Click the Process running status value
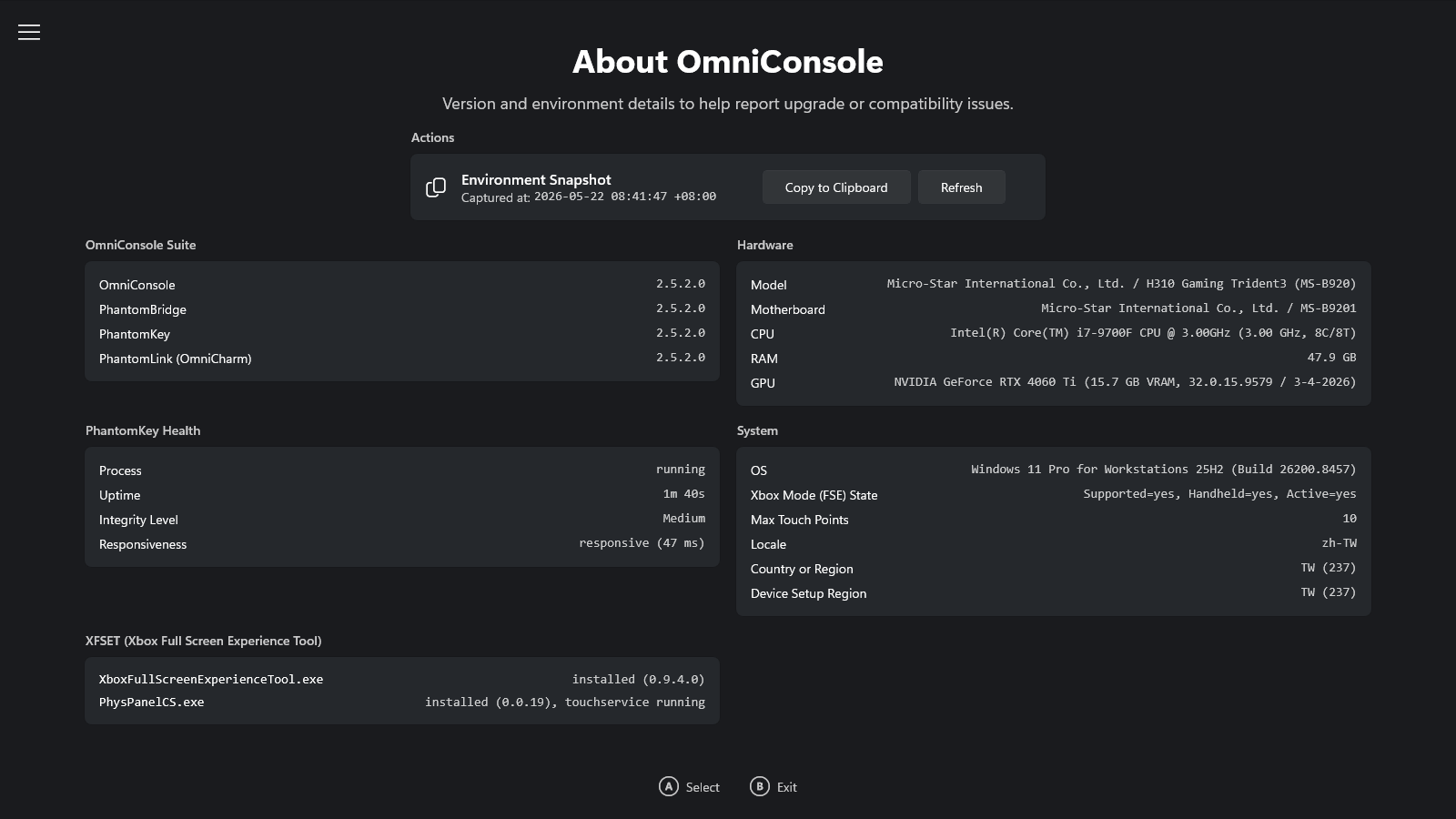The image size is (1456, 819). [681, 470]
